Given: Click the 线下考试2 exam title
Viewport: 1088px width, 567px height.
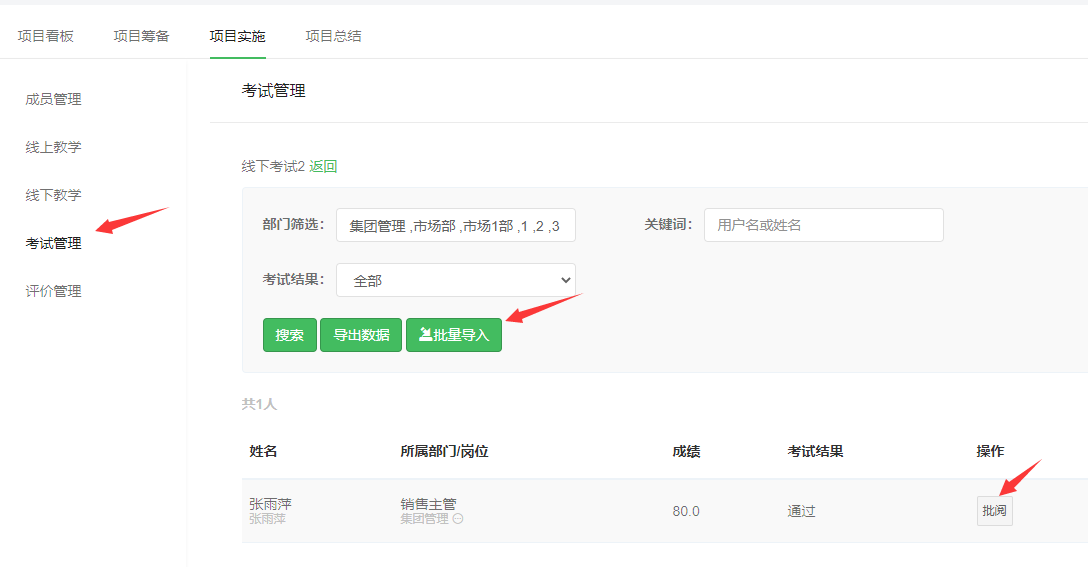Looking at the screenshot, I should coord(273,167).
